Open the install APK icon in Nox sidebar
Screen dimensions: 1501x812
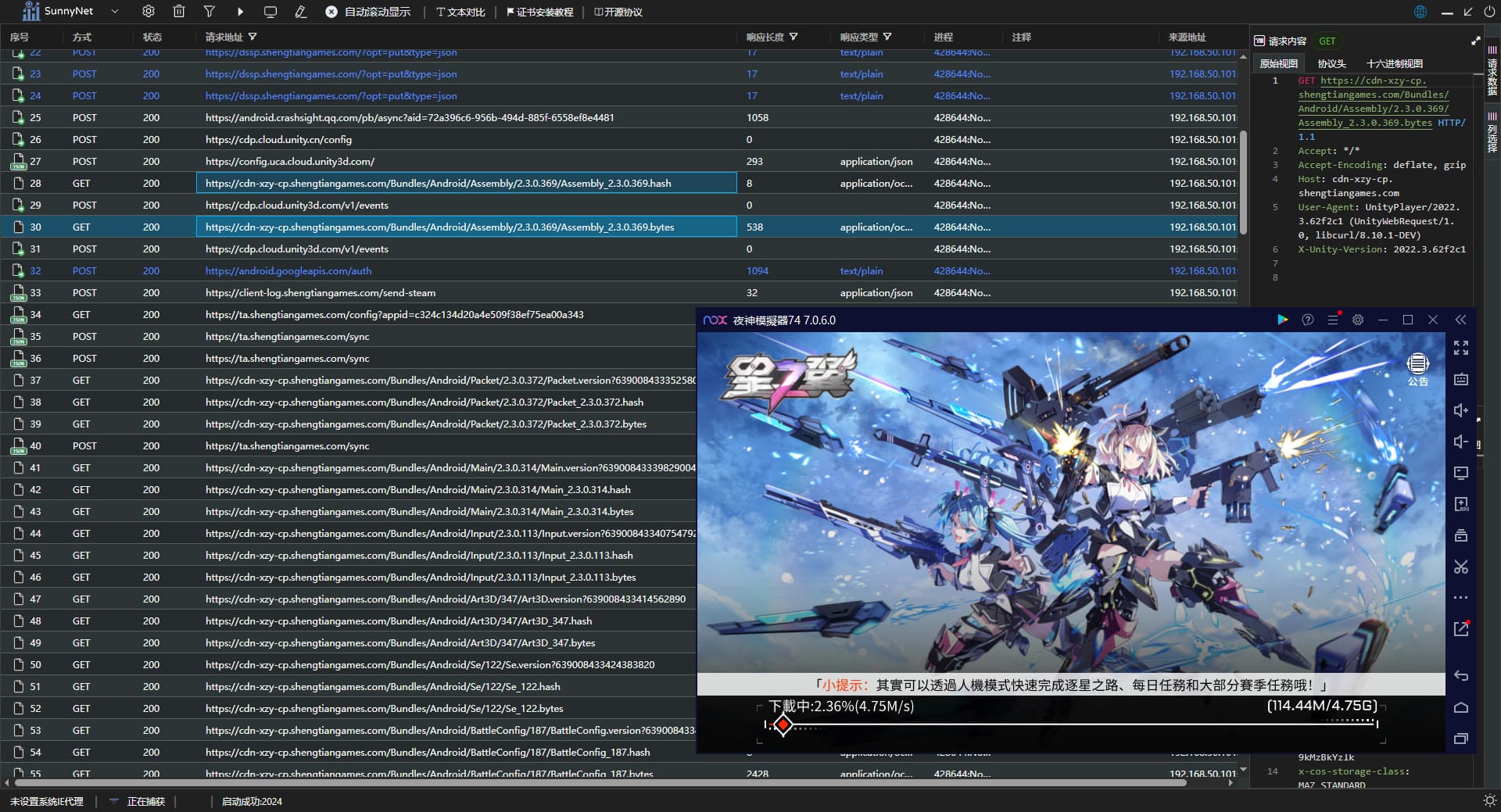1460,504
